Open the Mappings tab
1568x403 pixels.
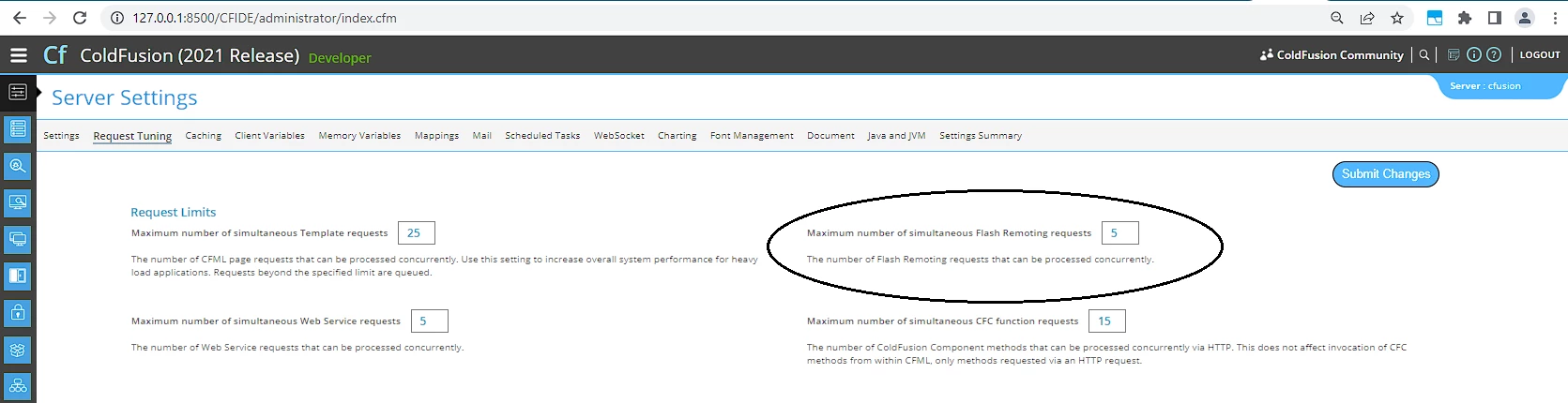point(436,136)
